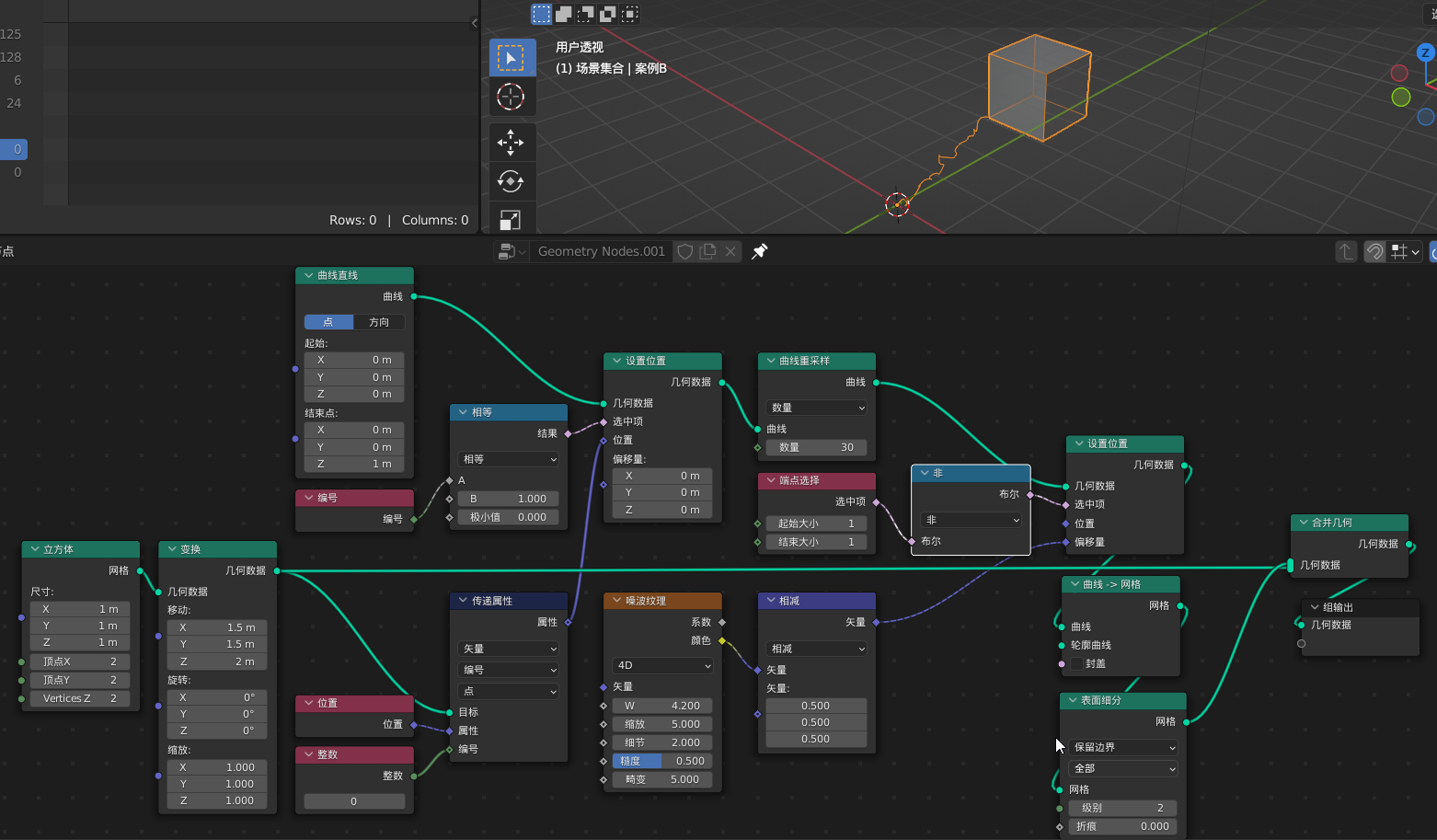Set selection mode to intersect
Image resolution: width=1437 pixels, height=840 pixels.
[630, 14]
